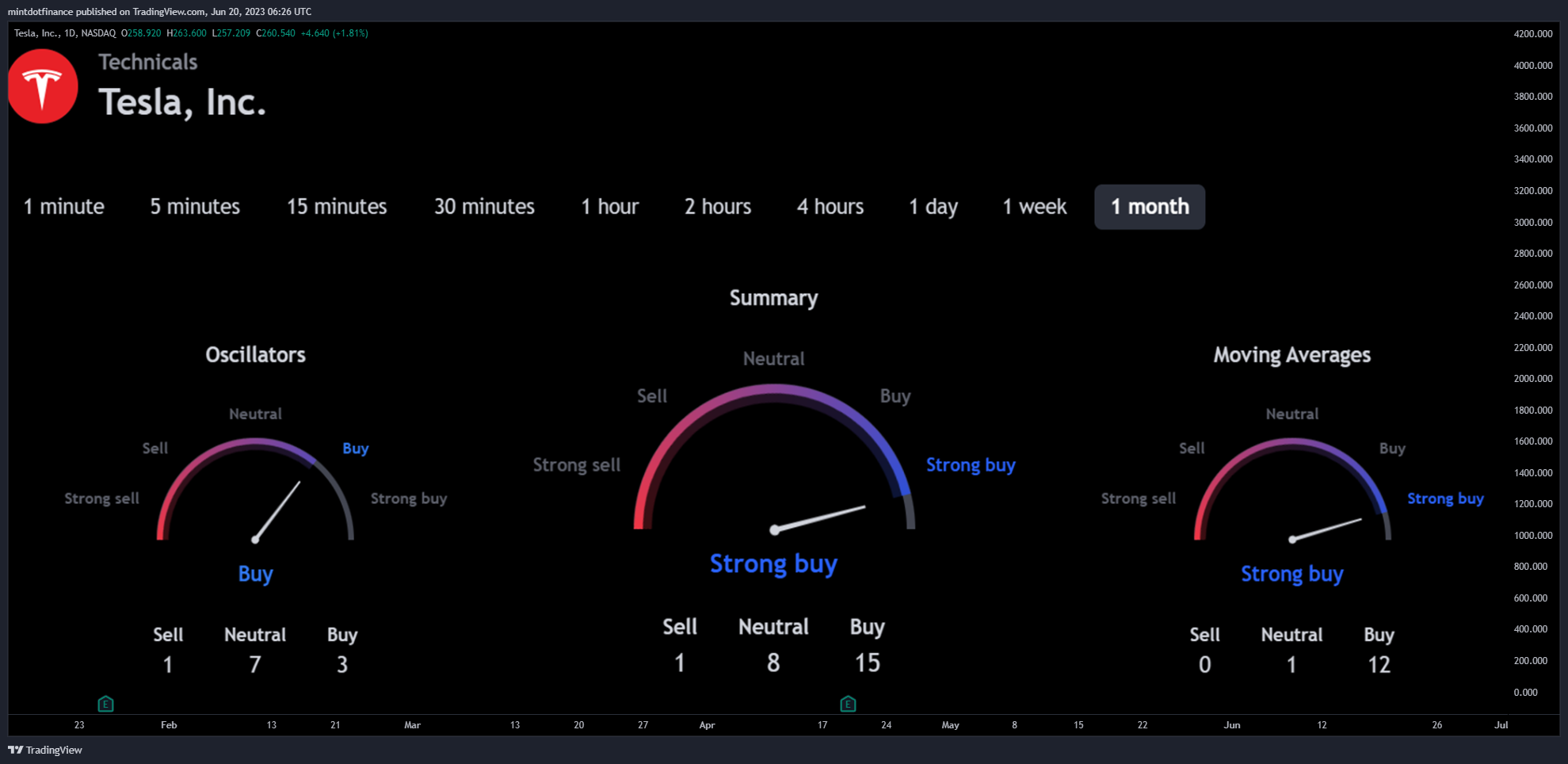Click the highlighted Buy label on Oscillators gauge

(355, 449)
